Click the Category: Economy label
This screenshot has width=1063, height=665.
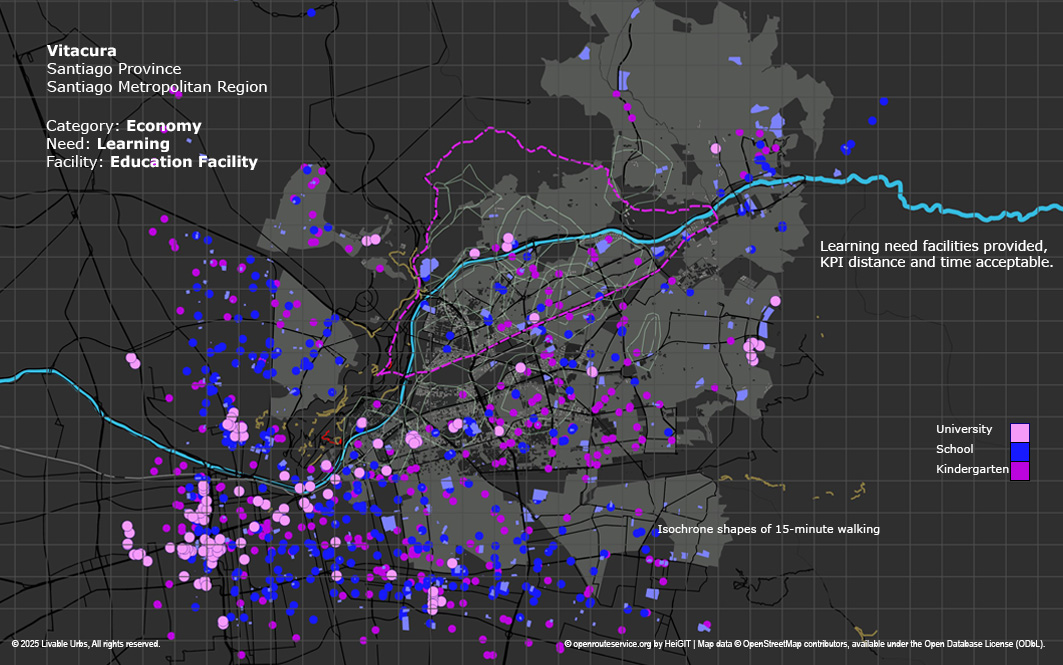click(124, 126)
